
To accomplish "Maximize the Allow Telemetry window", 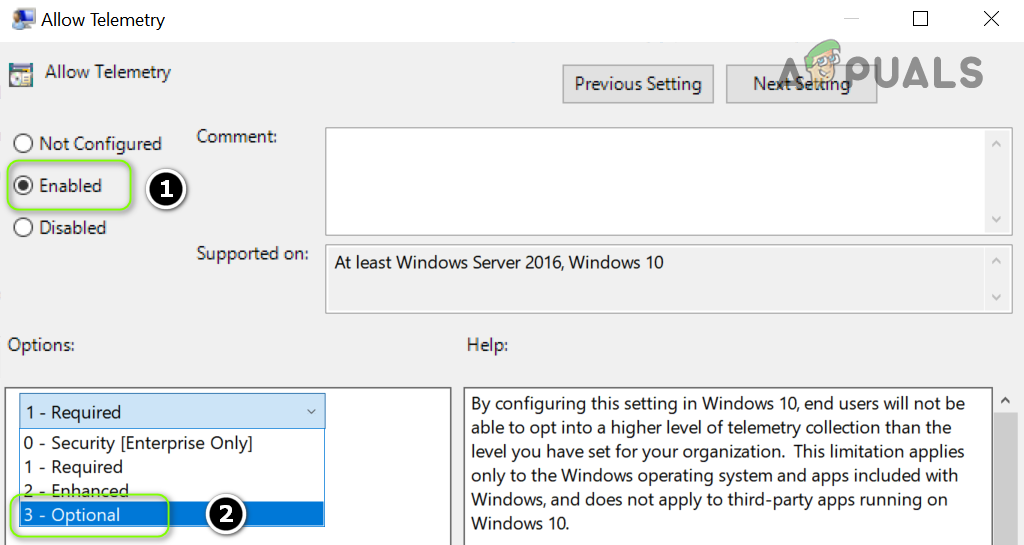I will (920, 19).
